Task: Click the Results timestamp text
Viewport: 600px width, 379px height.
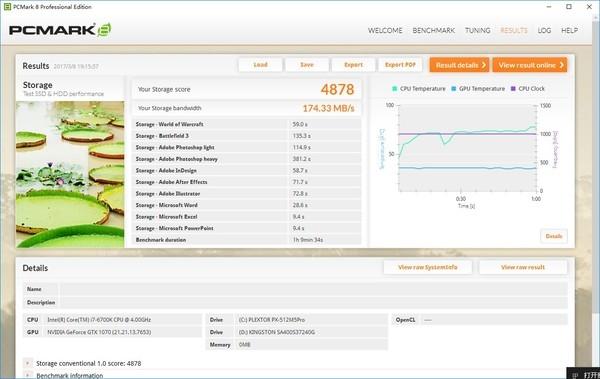Action: tap(76, 67)
